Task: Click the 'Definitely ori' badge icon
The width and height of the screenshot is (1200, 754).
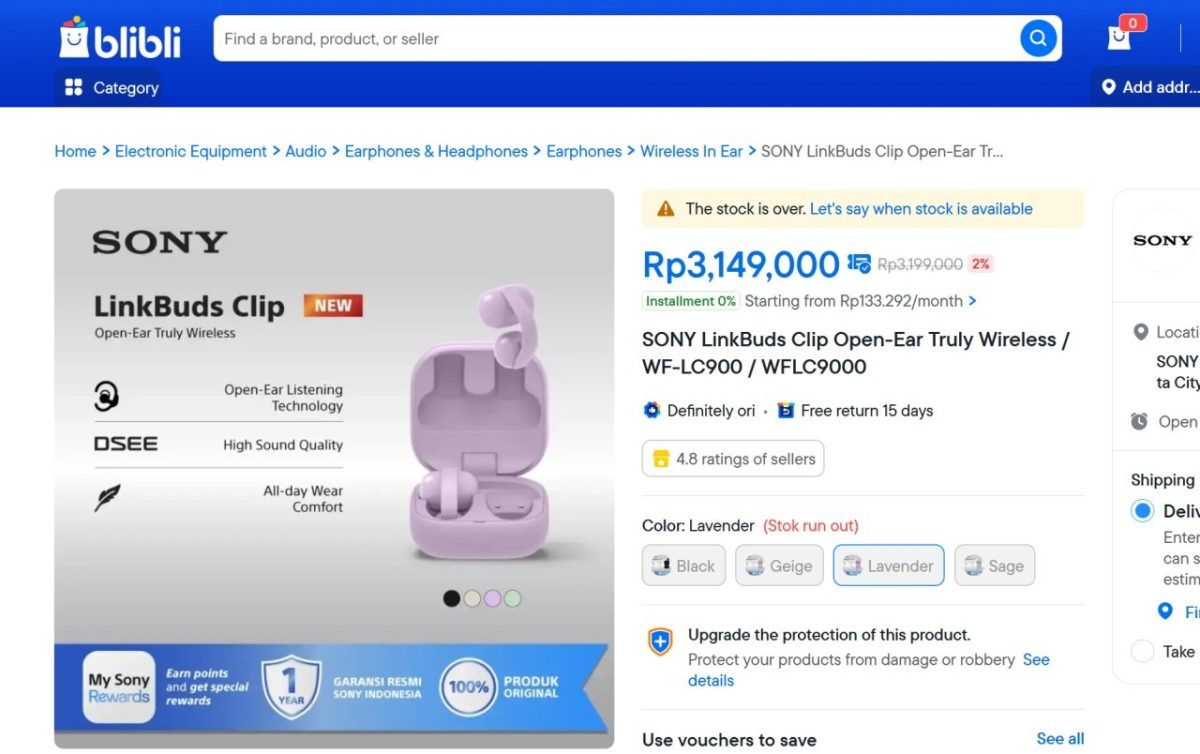Action: pos(652,410)
